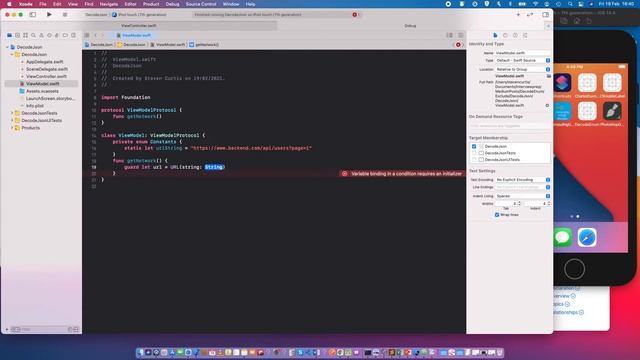The image size is (640, 360).
Task: Show the Quick Help inspector
Action: tap(515, 36)
